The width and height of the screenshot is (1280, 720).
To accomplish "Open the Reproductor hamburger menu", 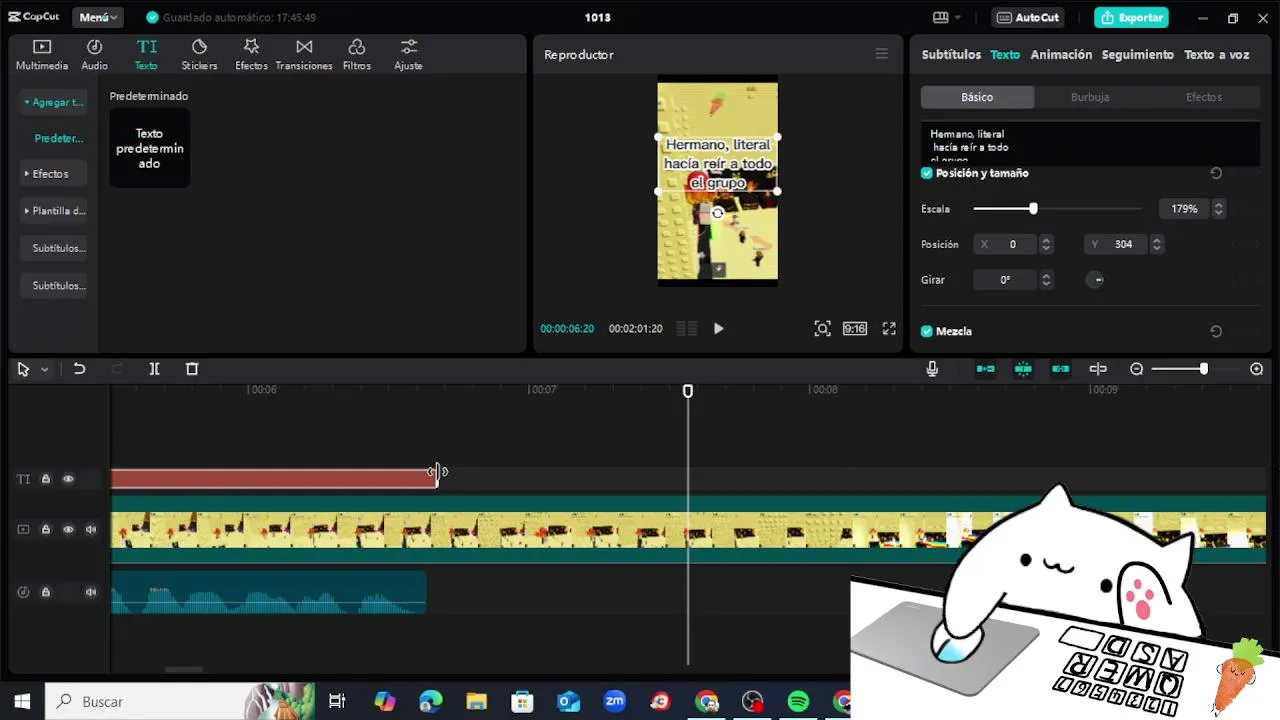I will tap(881, 54).
